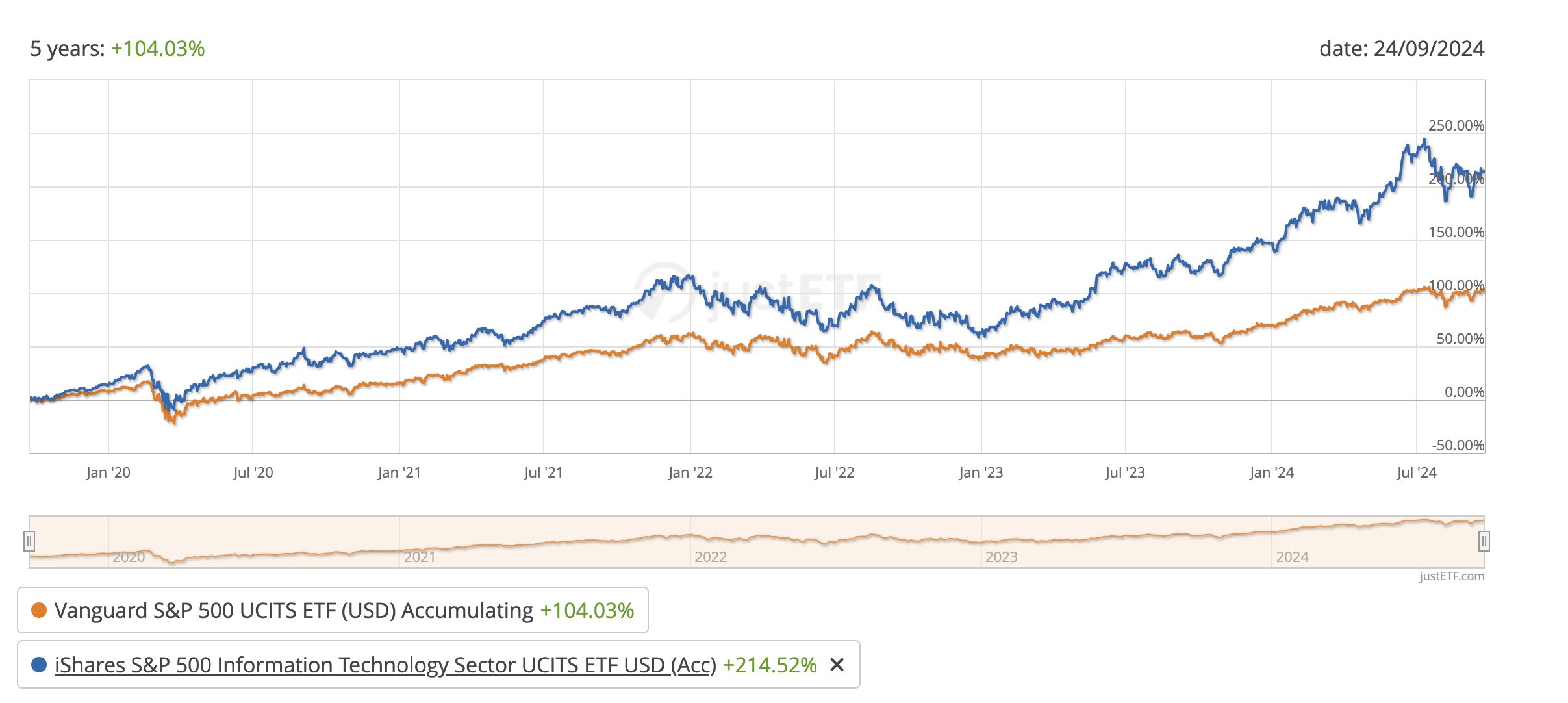Image resolution: width=1568 pixels, height=703 pixels.
Task: Click the Jan '22 x-axis label
Action: (x=690, y=472)
